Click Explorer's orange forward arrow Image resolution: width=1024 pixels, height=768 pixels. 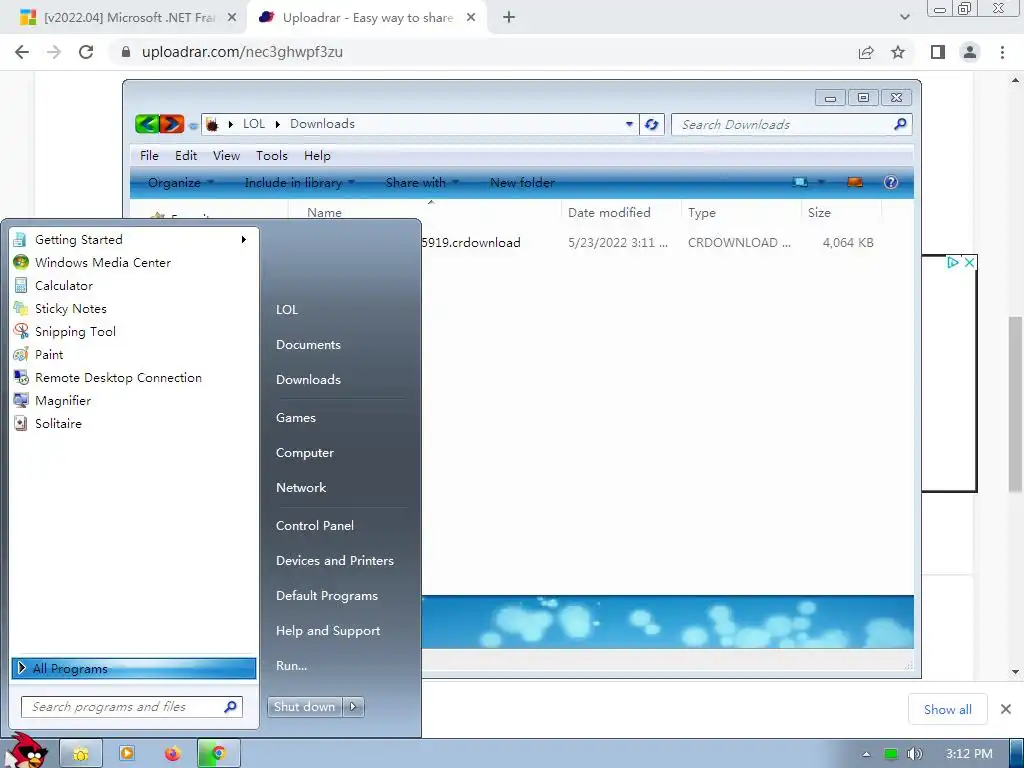172,123
